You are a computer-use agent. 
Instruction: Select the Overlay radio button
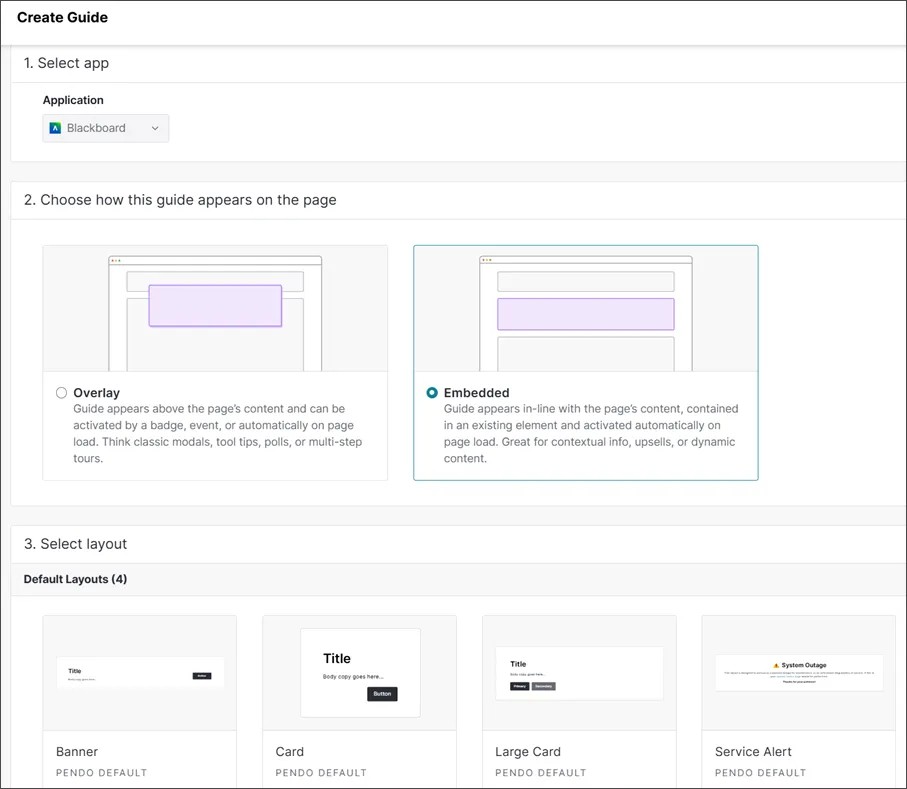point(61,393)
